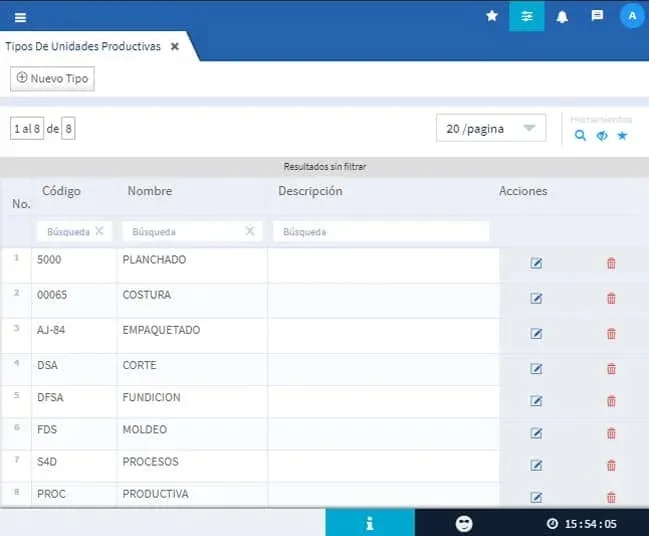Screen dimensions: 649x536
Task: View notifications bell
Action: click(562, 17)
